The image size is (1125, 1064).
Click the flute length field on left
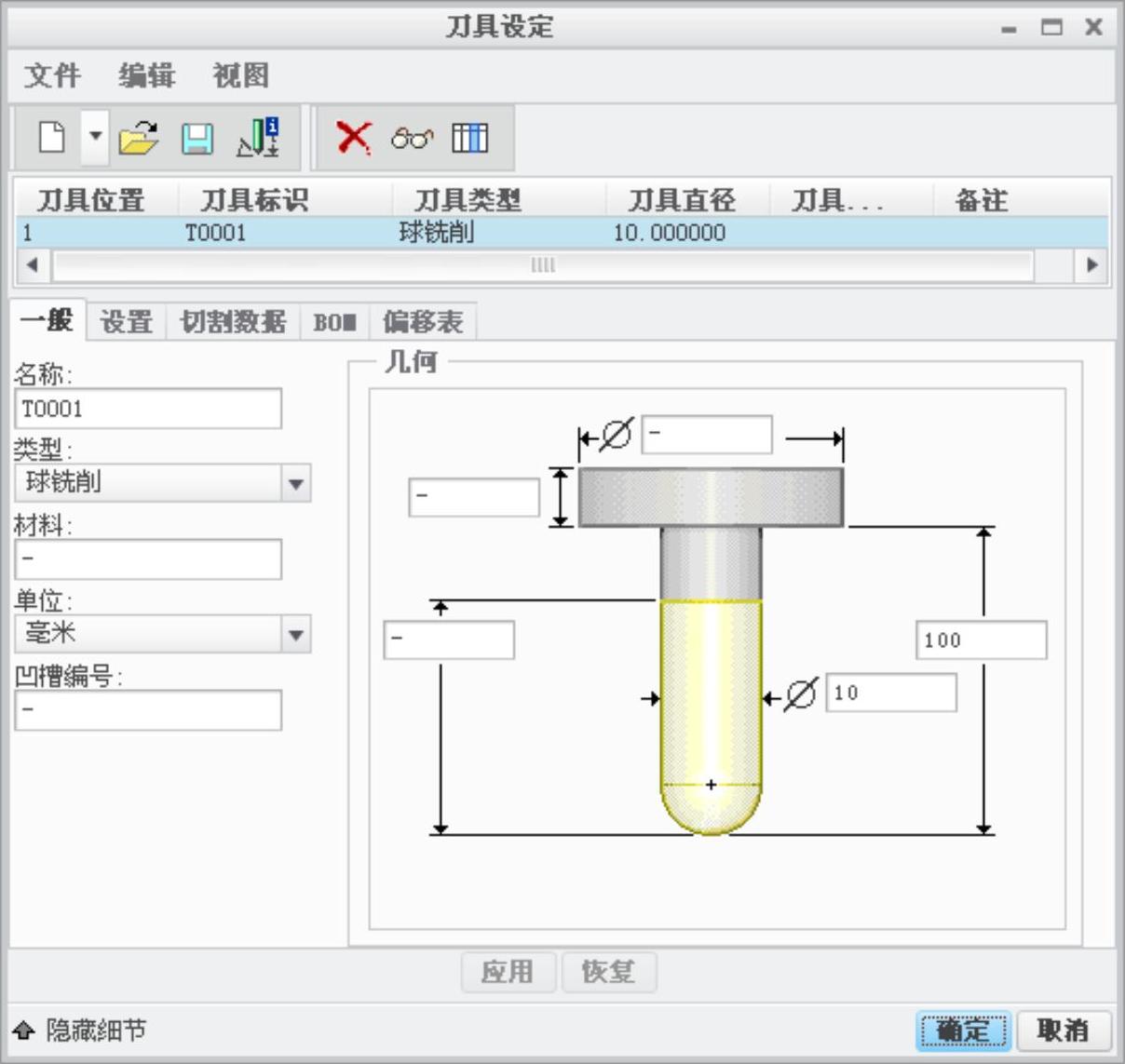(449, 640)
